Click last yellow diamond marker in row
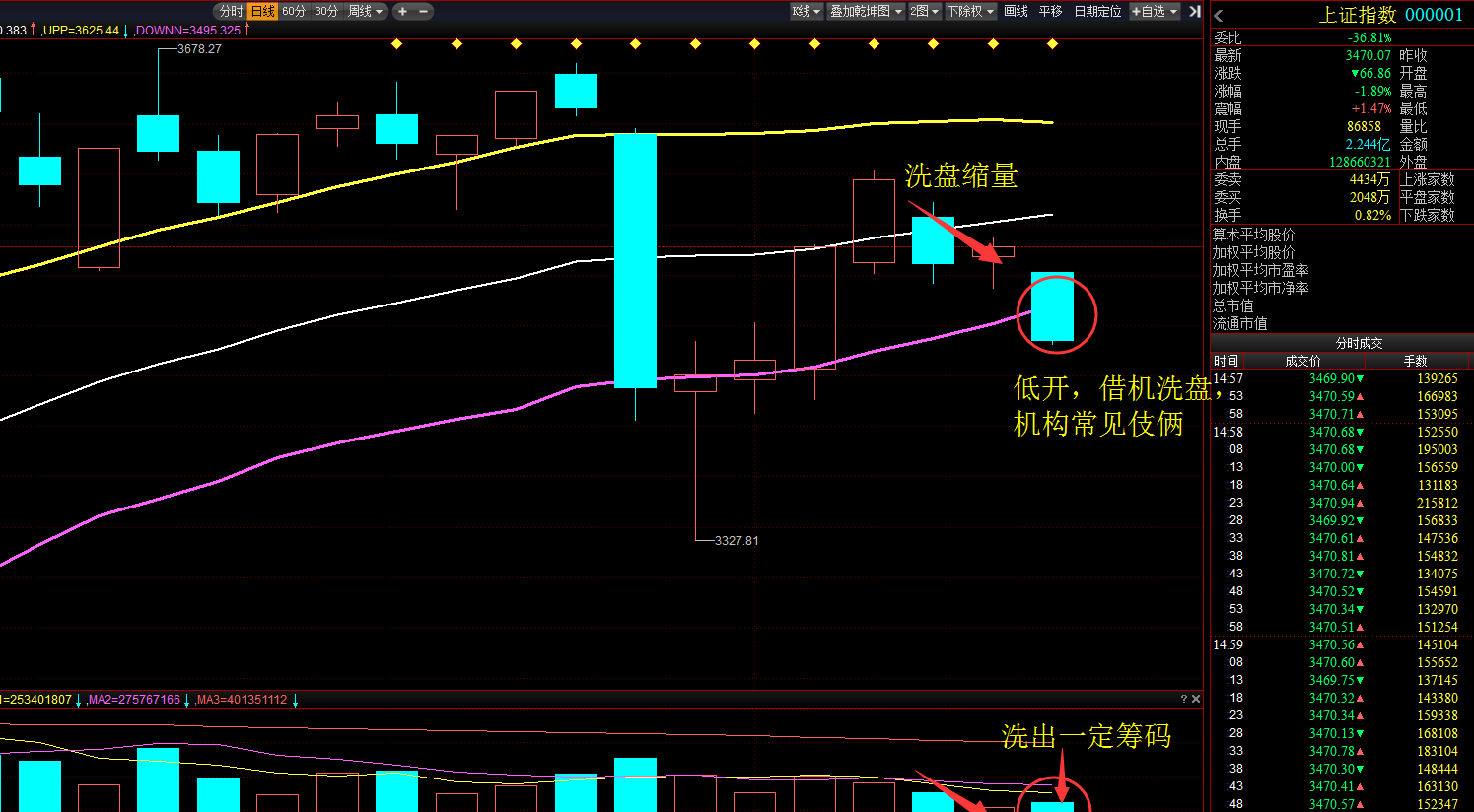This screenshot has width=1474, height=812. tap(1052, 43)
